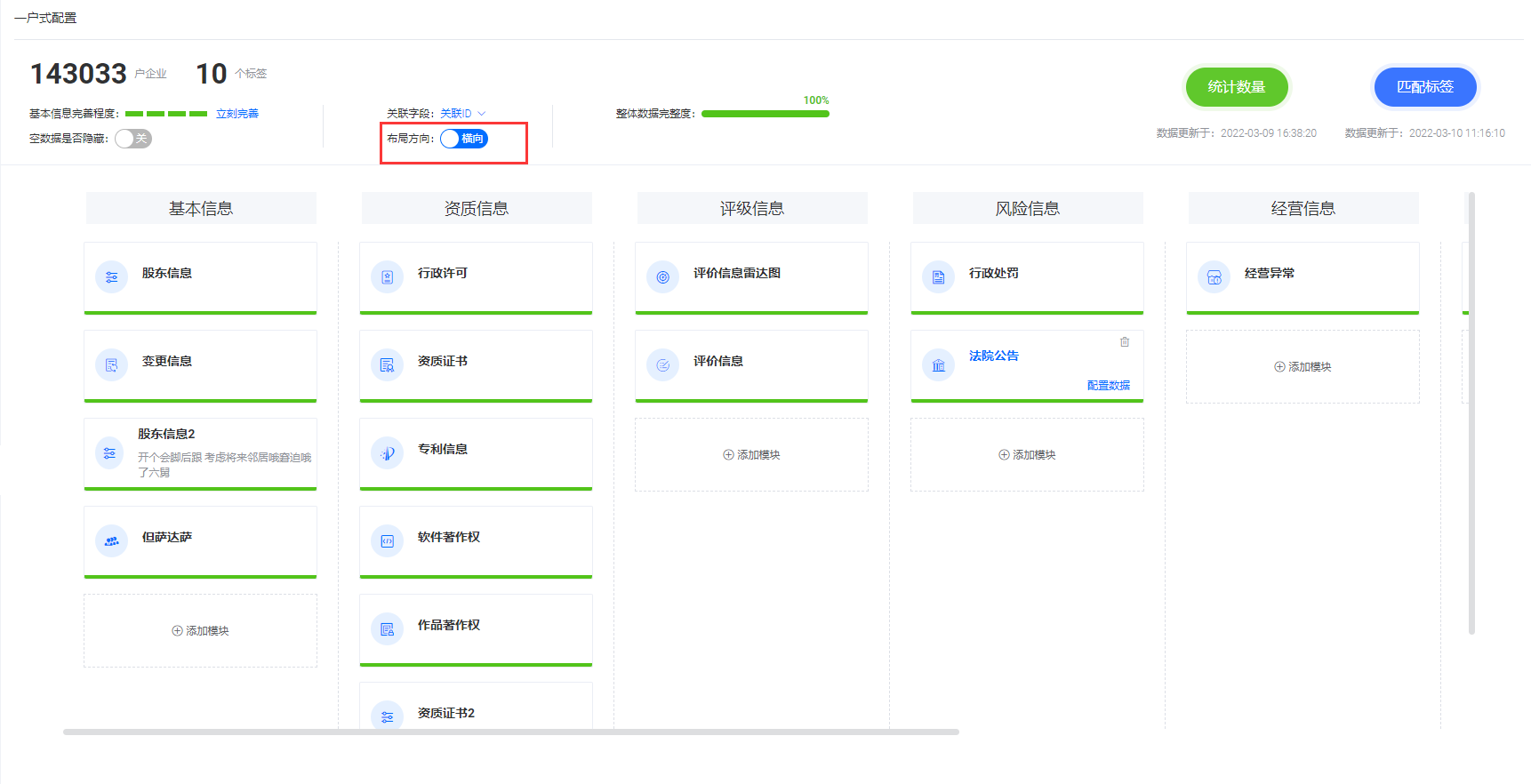This screenshot has width=1531, height=784.
Task: Add a module under 风险信息
Action: (1027, 454)
